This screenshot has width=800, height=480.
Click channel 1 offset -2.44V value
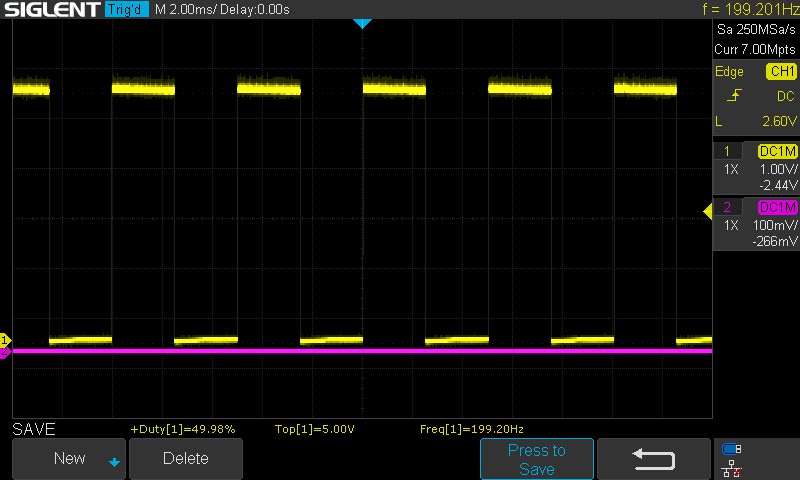pos(778,185)
